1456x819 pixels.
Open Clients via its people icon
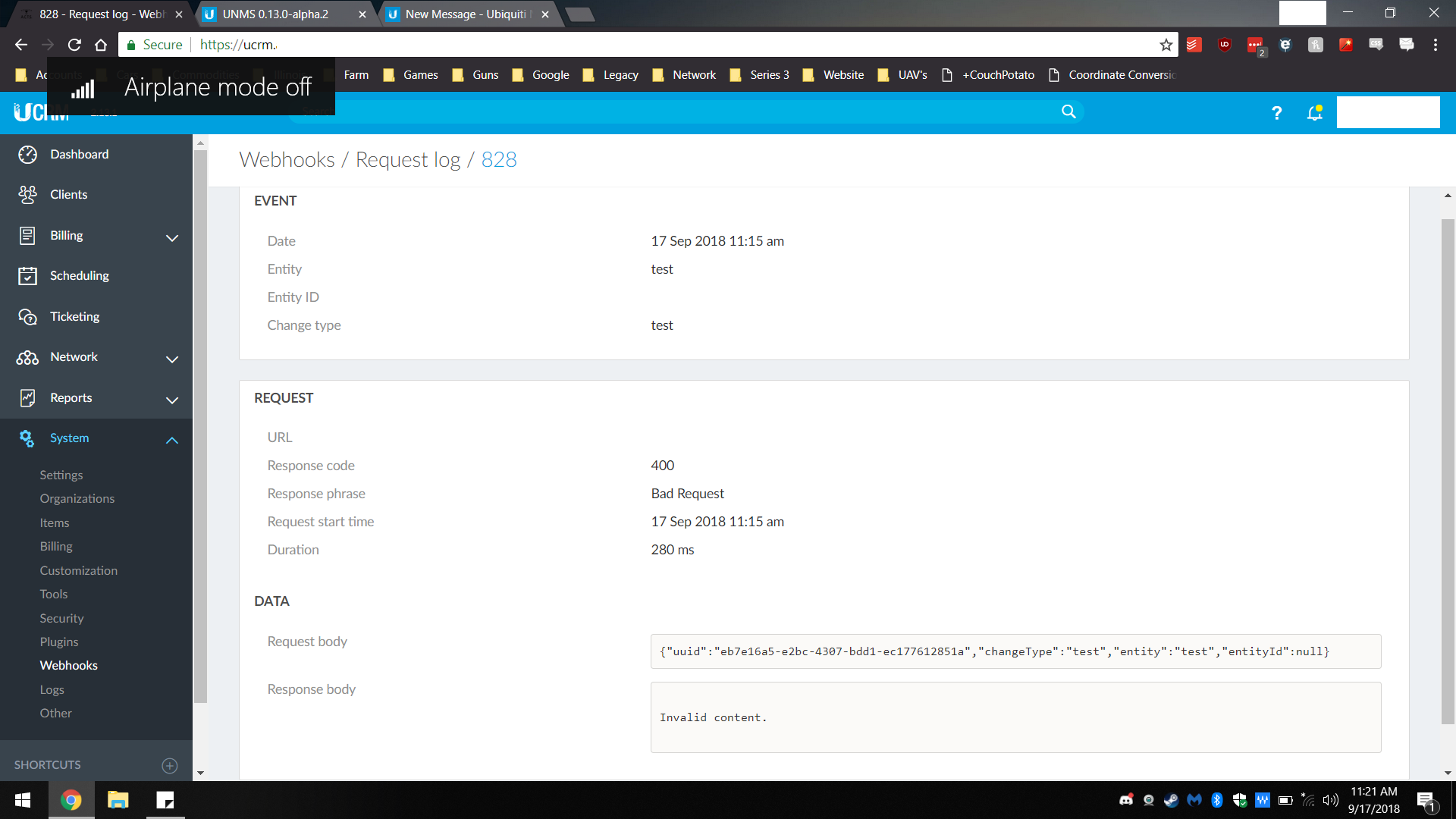[x=27, y=195]
